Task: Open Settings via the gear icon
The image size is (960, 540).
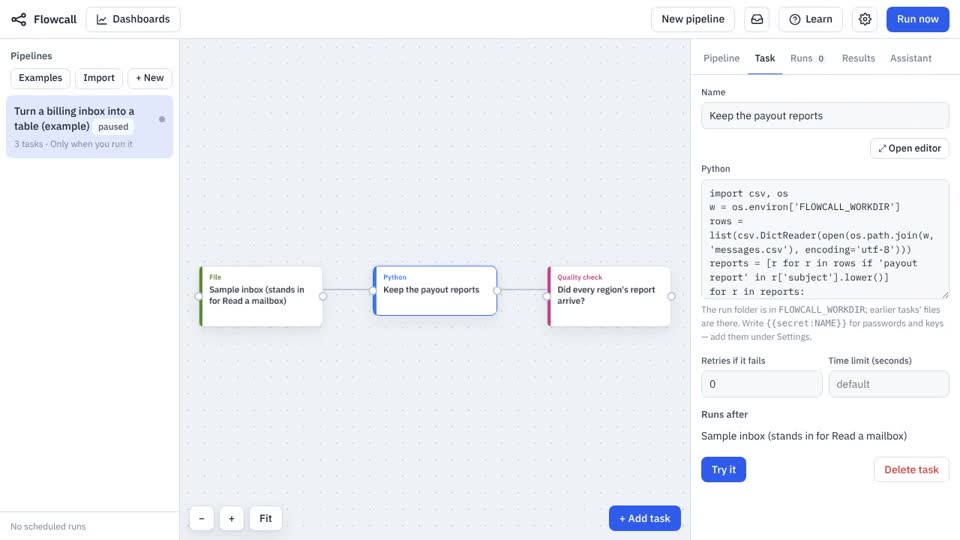Action: click(864, 19)
